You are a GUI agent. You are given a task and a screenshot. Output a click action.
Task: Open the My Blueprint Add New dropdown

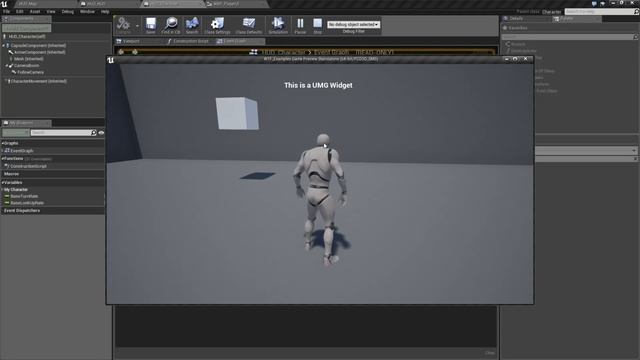(16, 133)
